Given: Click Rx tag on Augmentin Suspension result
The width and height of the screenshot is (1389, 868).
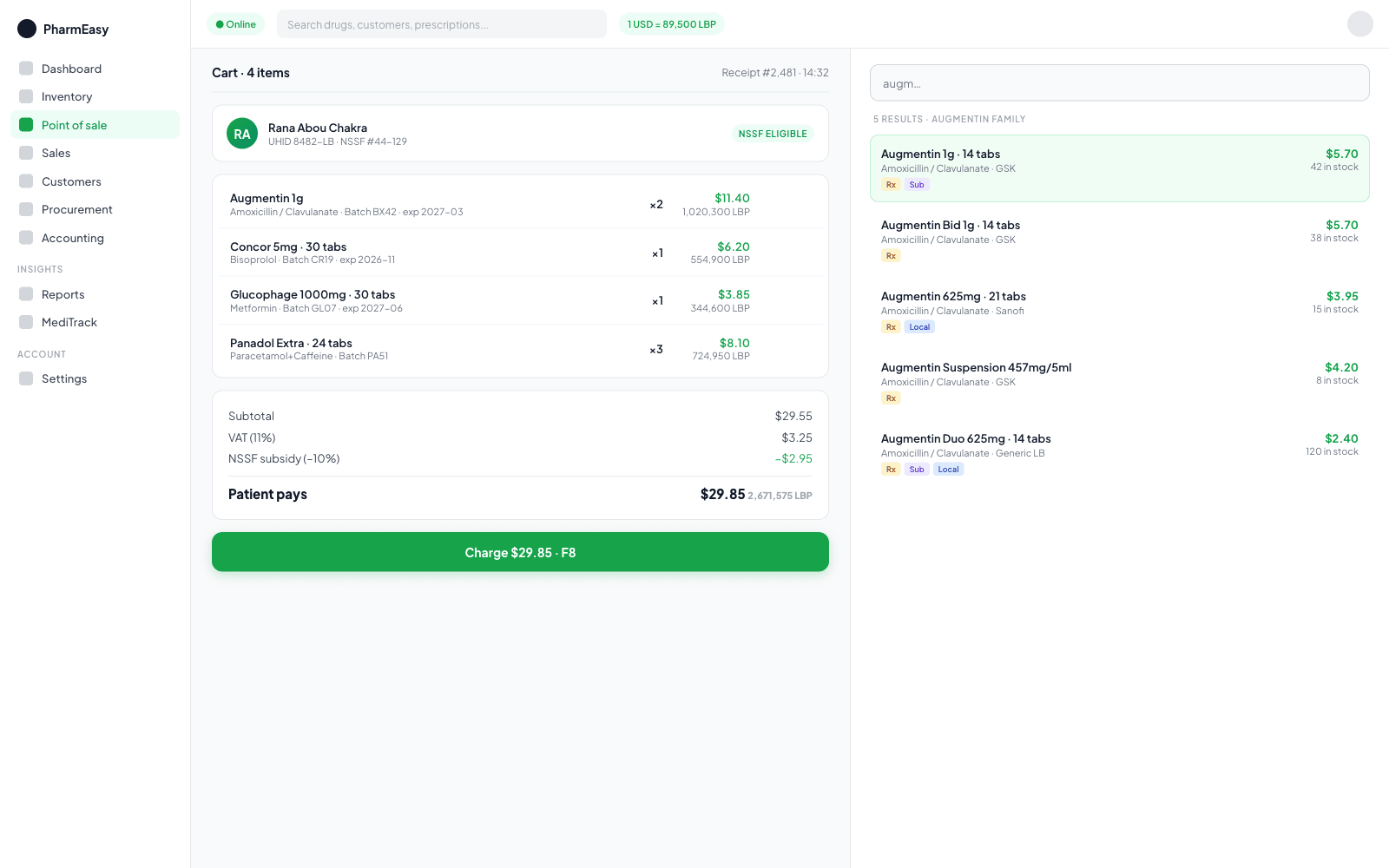Looking at the screenshot, I should coord(891,398).
